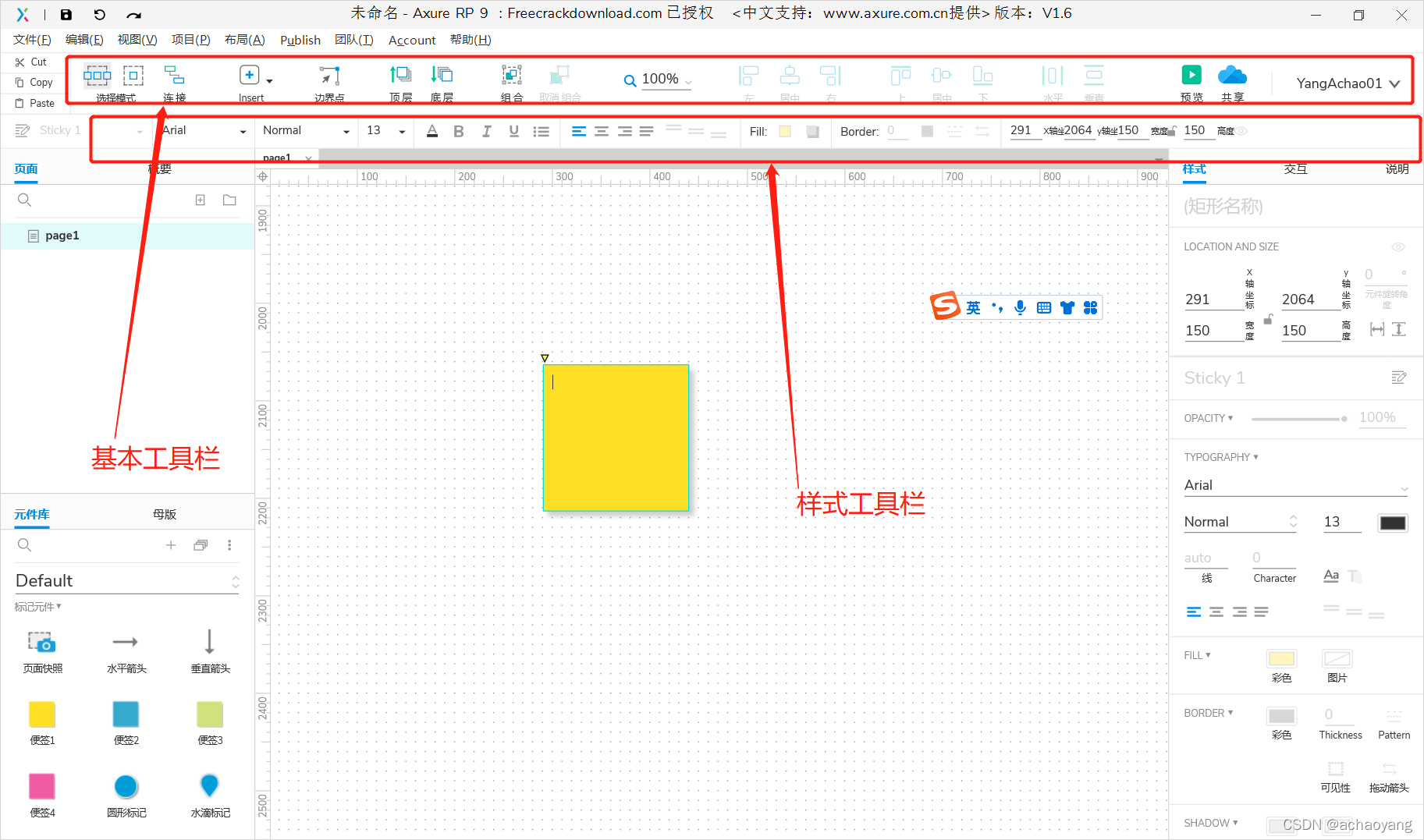The height and width of the screenshot is (840, 1424).
Task: Click the 共享 cloud share icon
Action: pyautogui.click(x=1232, y=75)
